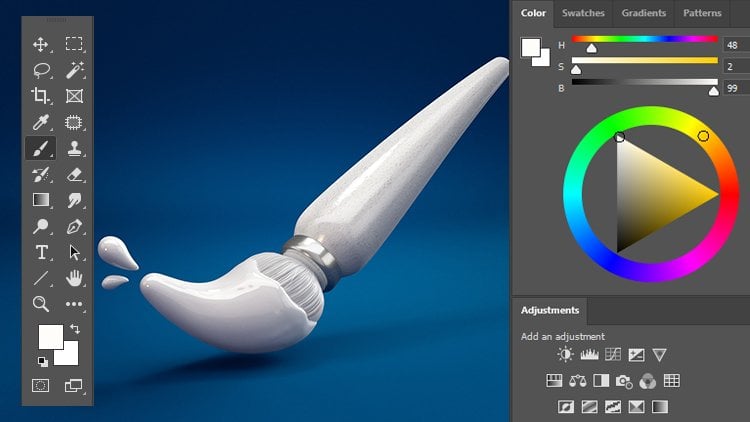Add a Color Balance adjustment
This screenshot has width=750, height=422.
pos(578,381)
